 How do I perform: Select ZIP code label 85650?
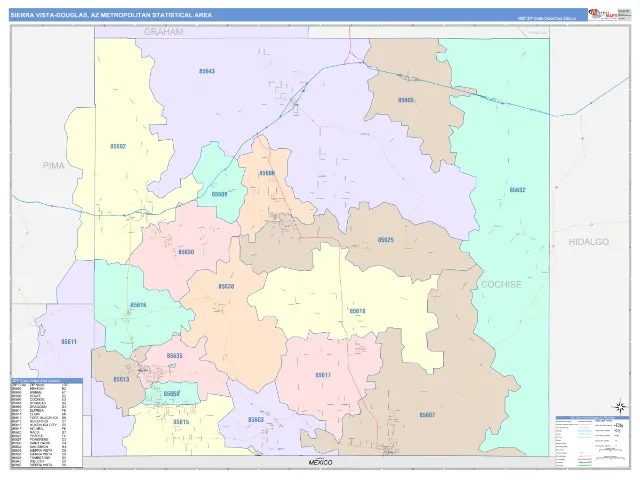coord(171,394)
